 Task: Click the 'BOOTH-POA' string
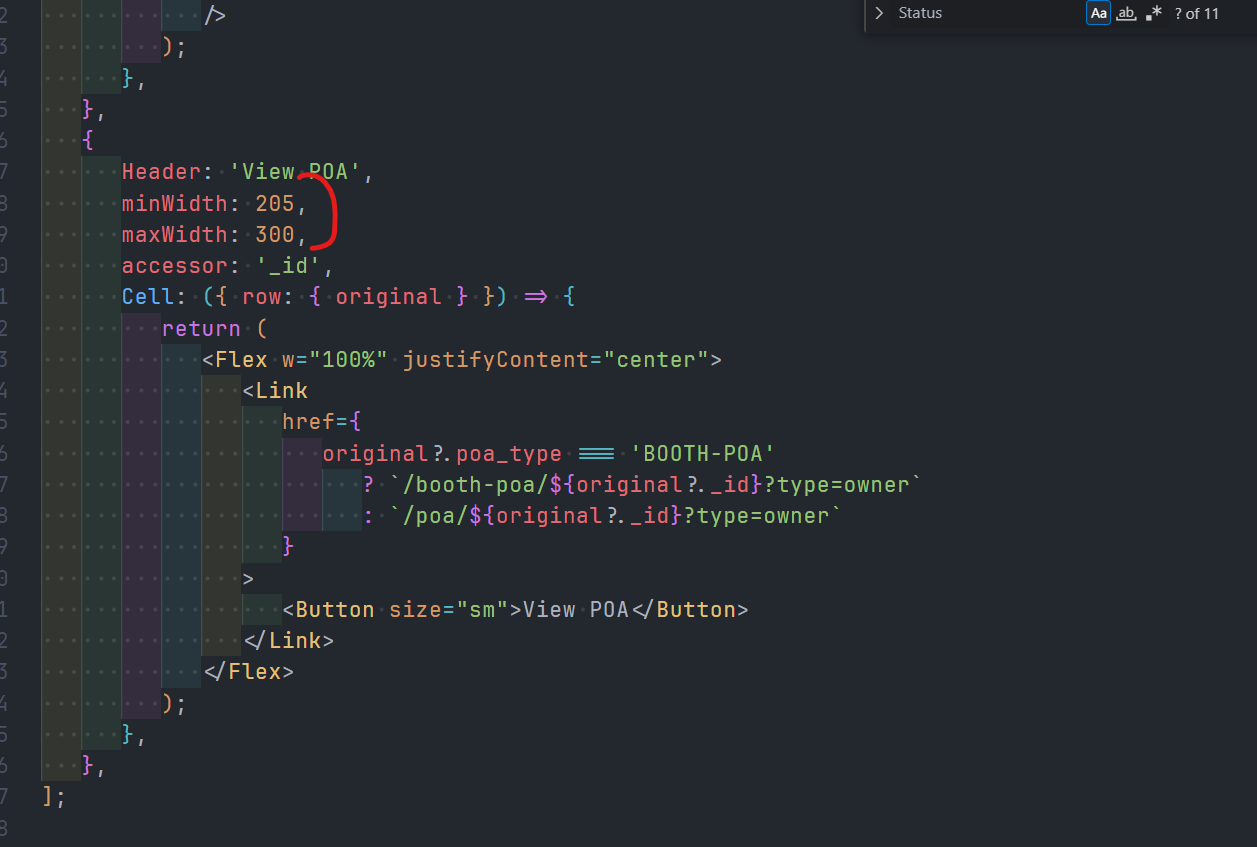[703, 454]
